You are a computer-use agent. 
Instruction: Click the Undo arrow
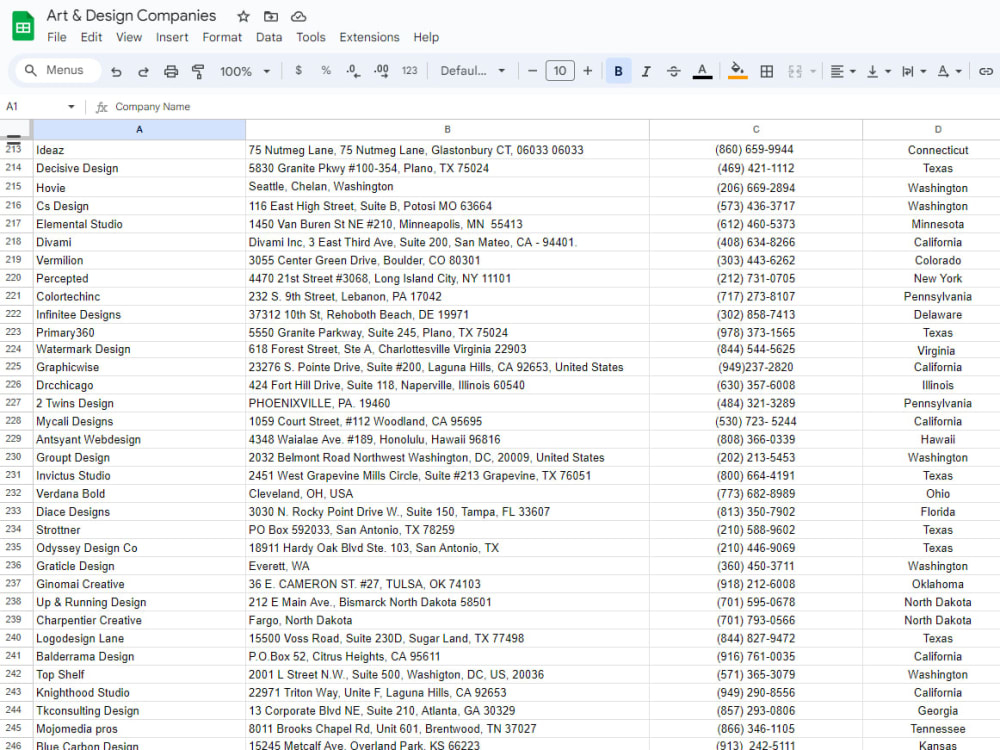point(116,71)
